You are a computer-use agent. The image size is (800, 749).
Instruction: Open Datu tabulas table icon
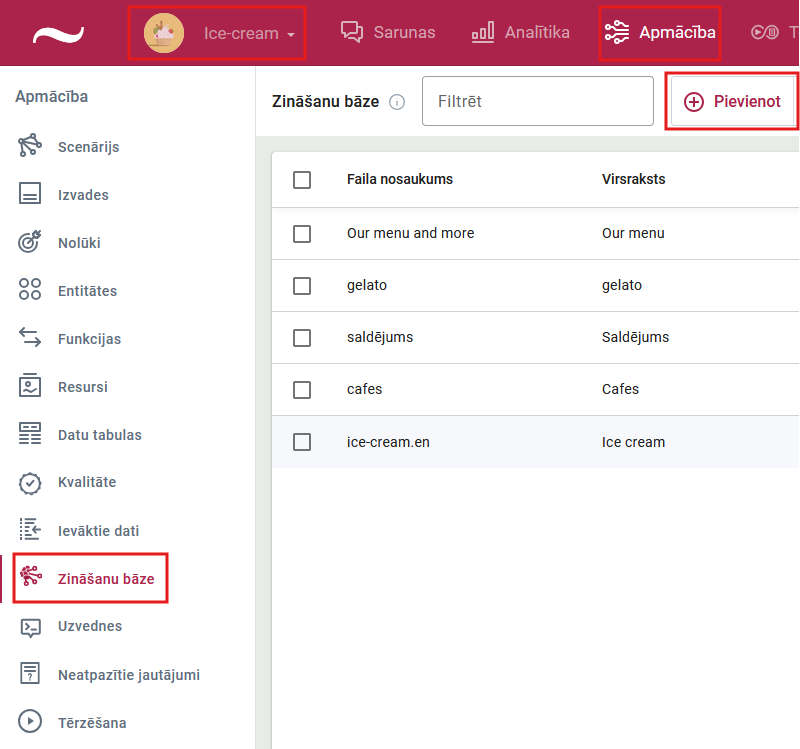coord(30,434)
